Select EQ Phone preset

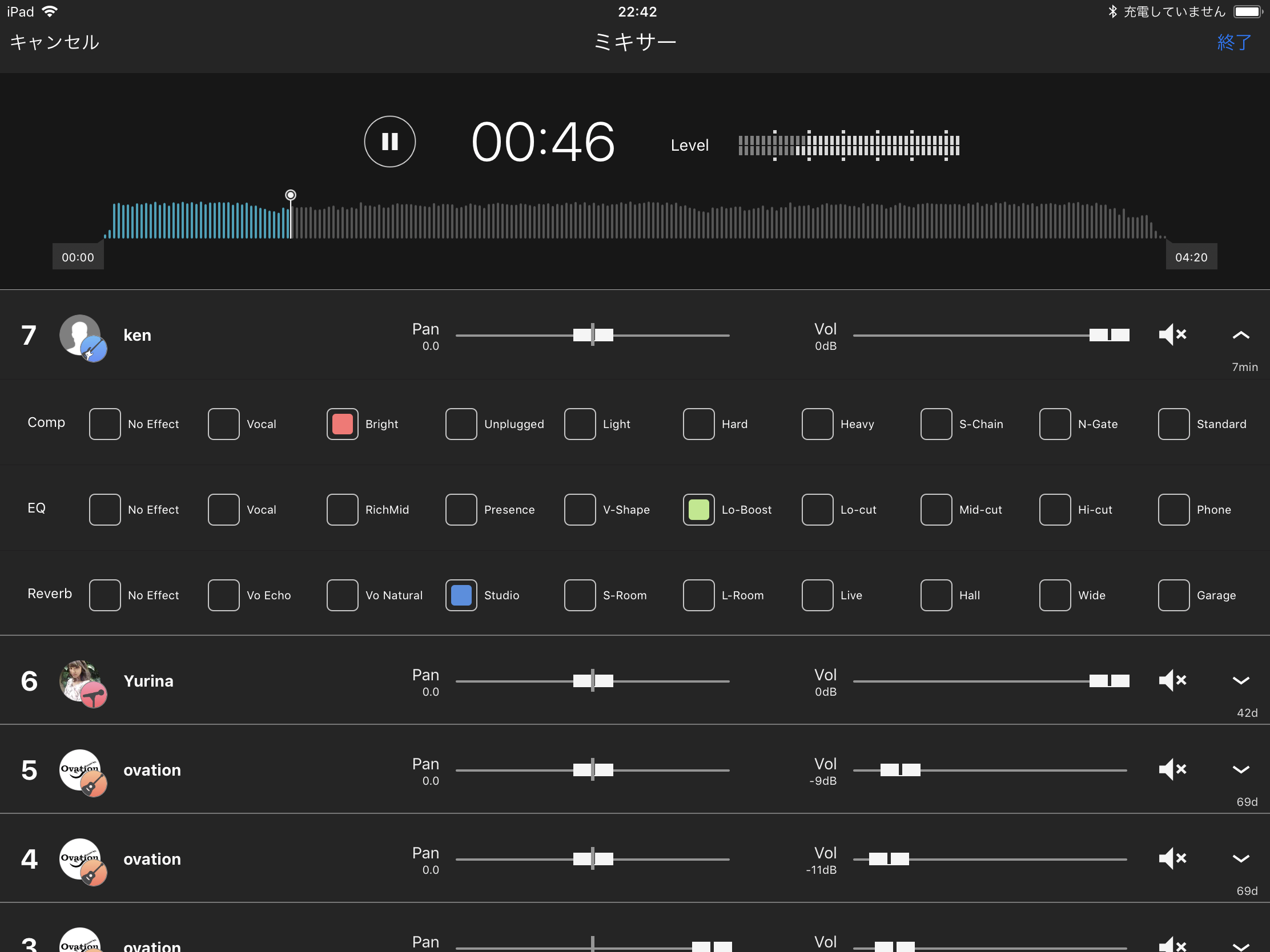1173,510
